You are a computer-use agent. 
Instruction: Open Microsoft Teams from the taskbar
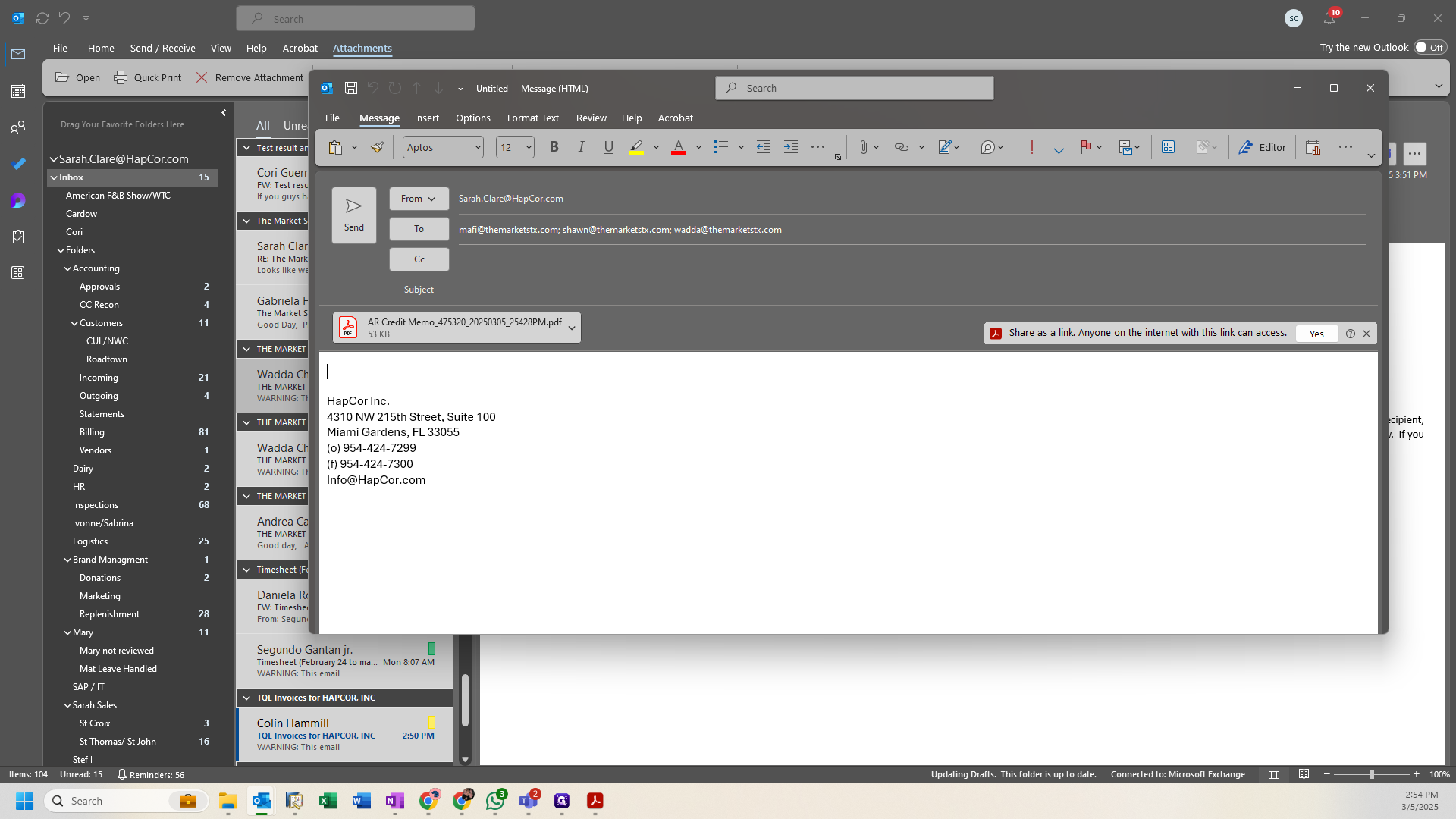pos(529,801)
